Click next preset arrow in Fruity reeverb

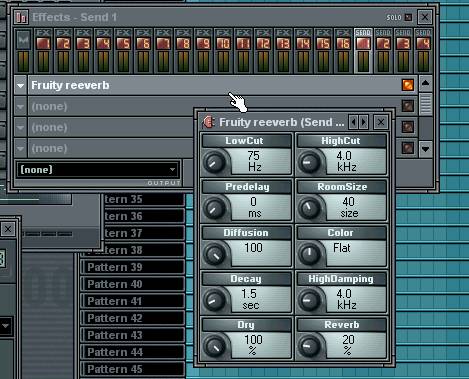pyautogui.click(x=364, y=122)
